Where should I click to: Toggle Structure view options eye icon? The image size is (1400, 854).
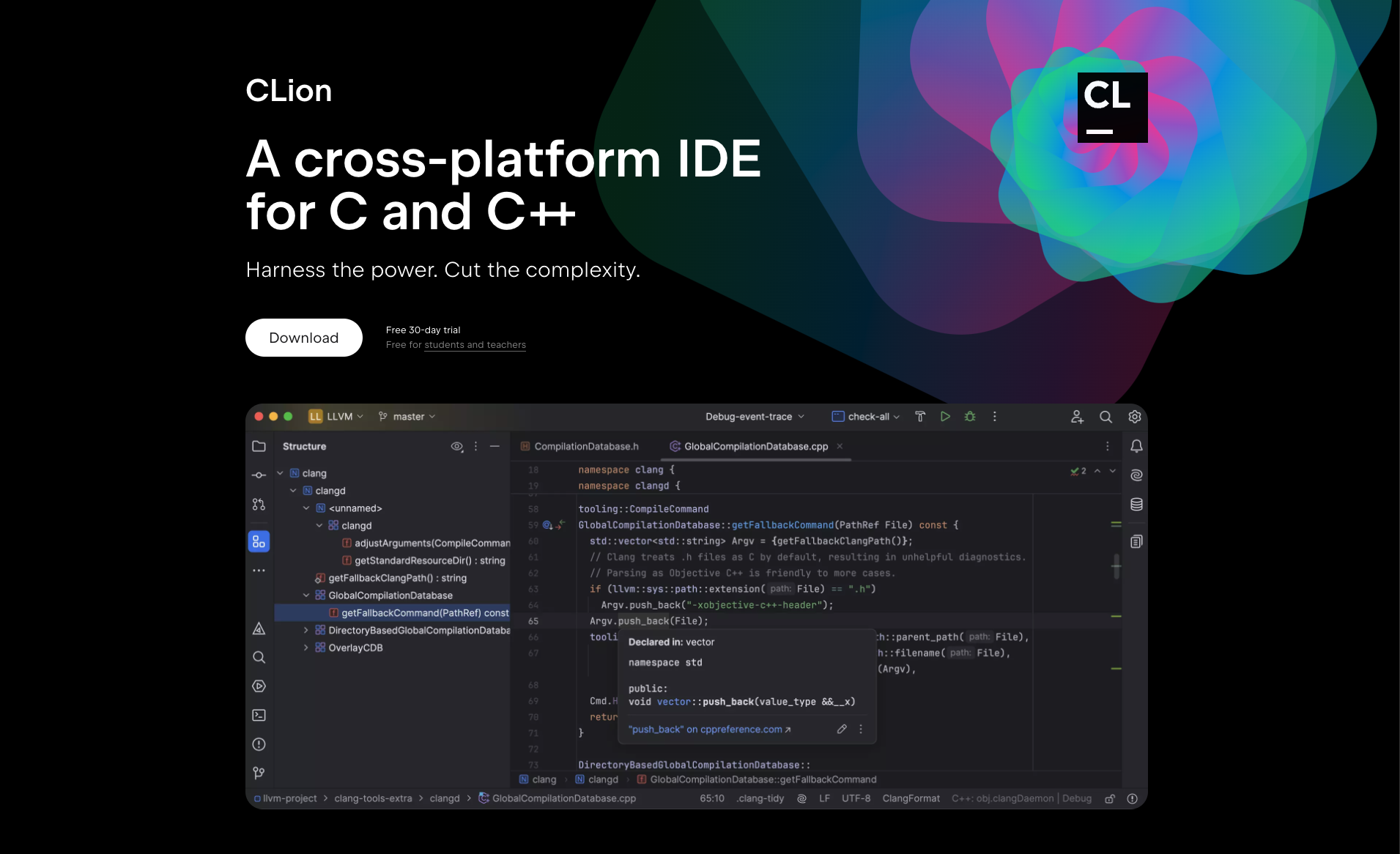456,446
